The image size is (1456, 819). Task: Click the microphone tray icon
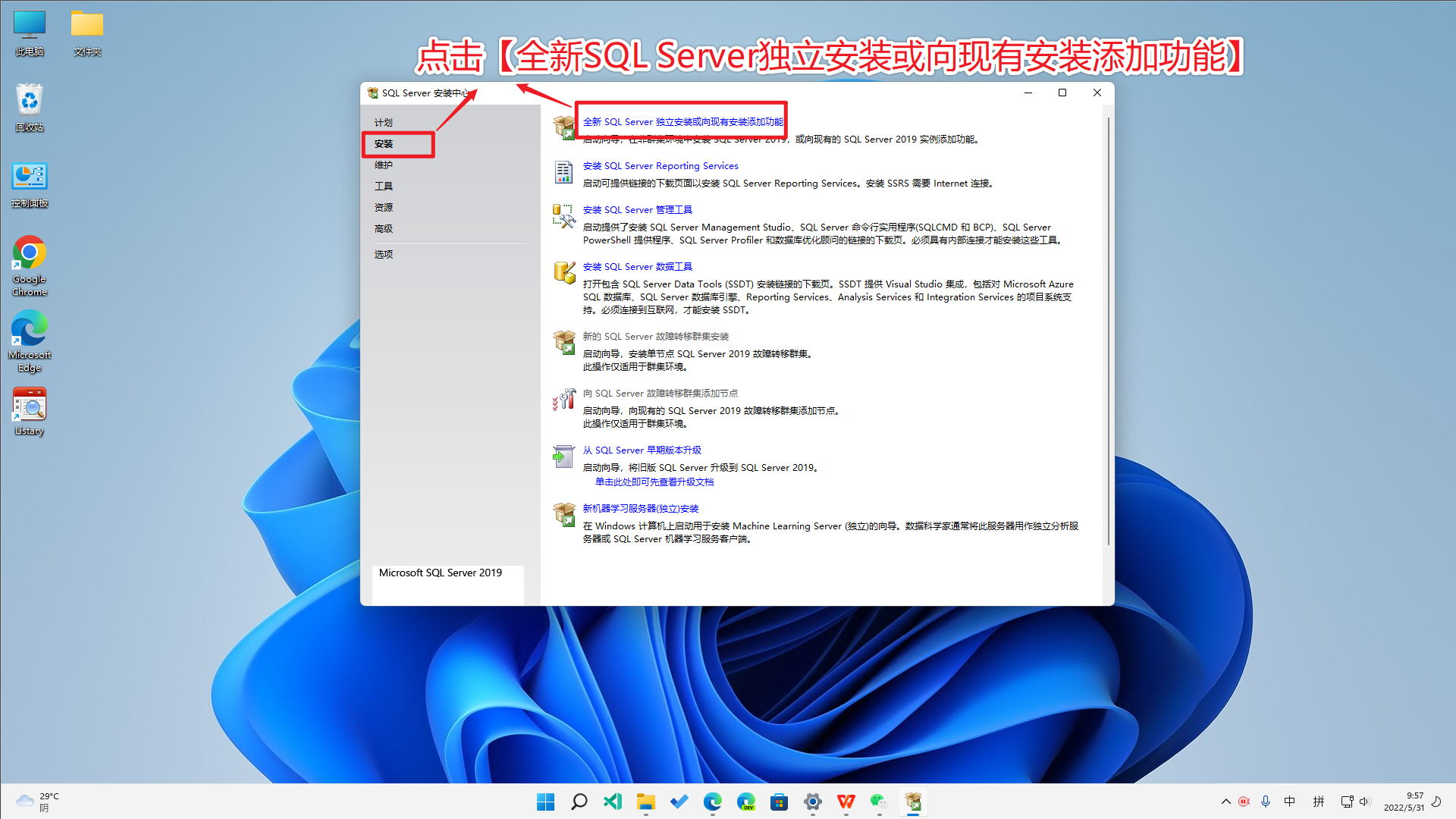(x=1265, y=802)
